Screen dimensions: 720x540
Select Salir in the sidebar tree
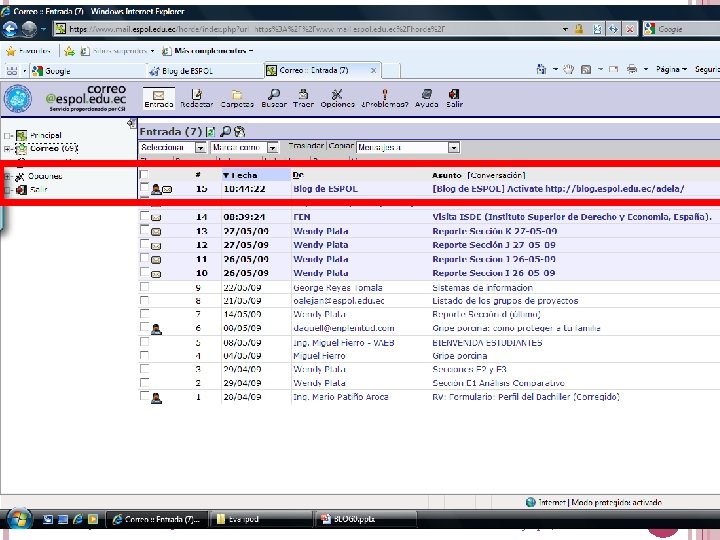[x=39, y=189]
